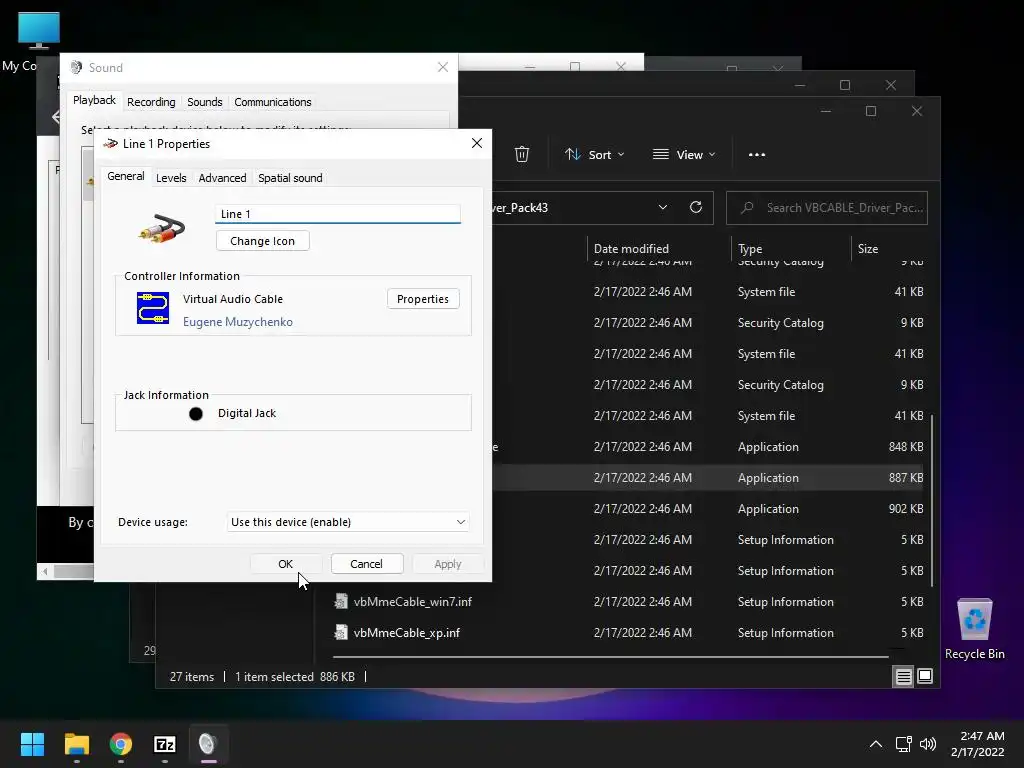The height and width of the screenshot is (768, 1024).
Task: Click the greyed-out Apply button
Action: [x=447, y=564]
